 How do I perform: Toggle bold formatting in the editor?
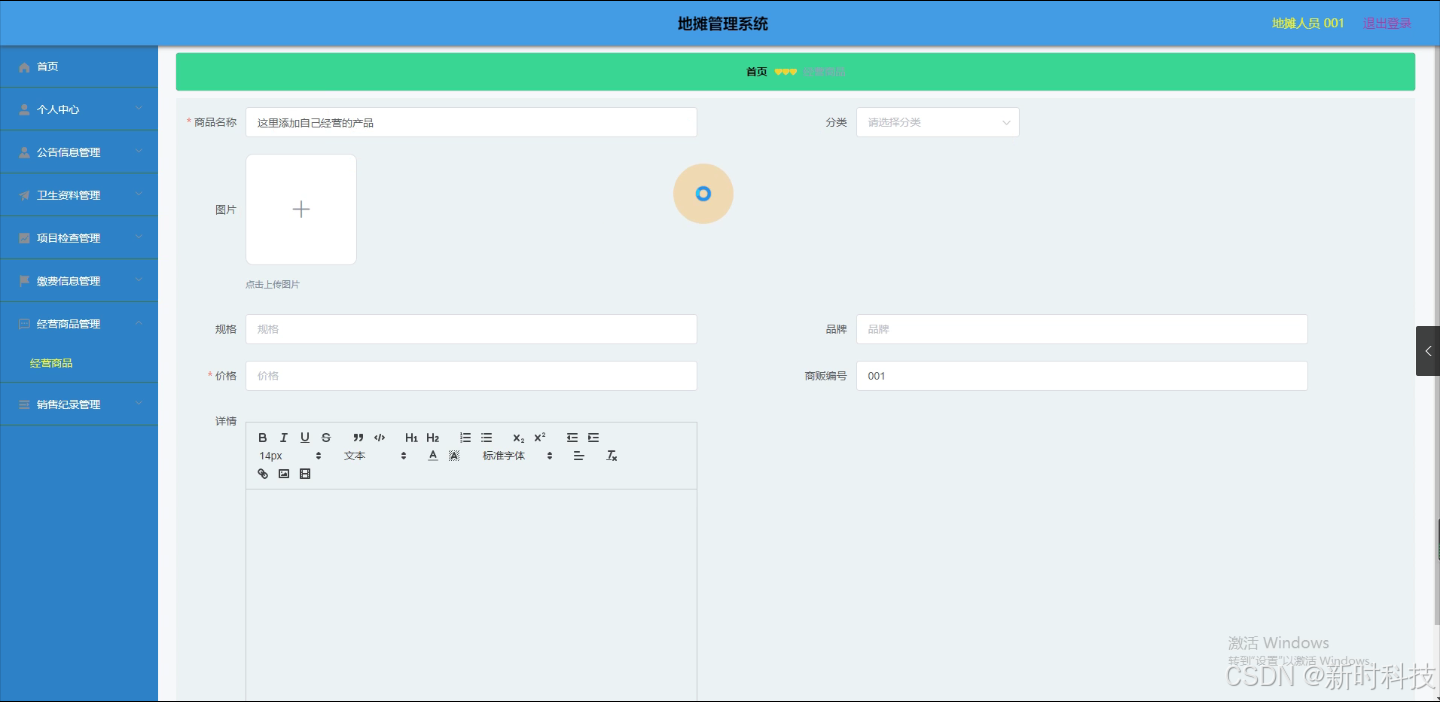[x=263, y=438]
